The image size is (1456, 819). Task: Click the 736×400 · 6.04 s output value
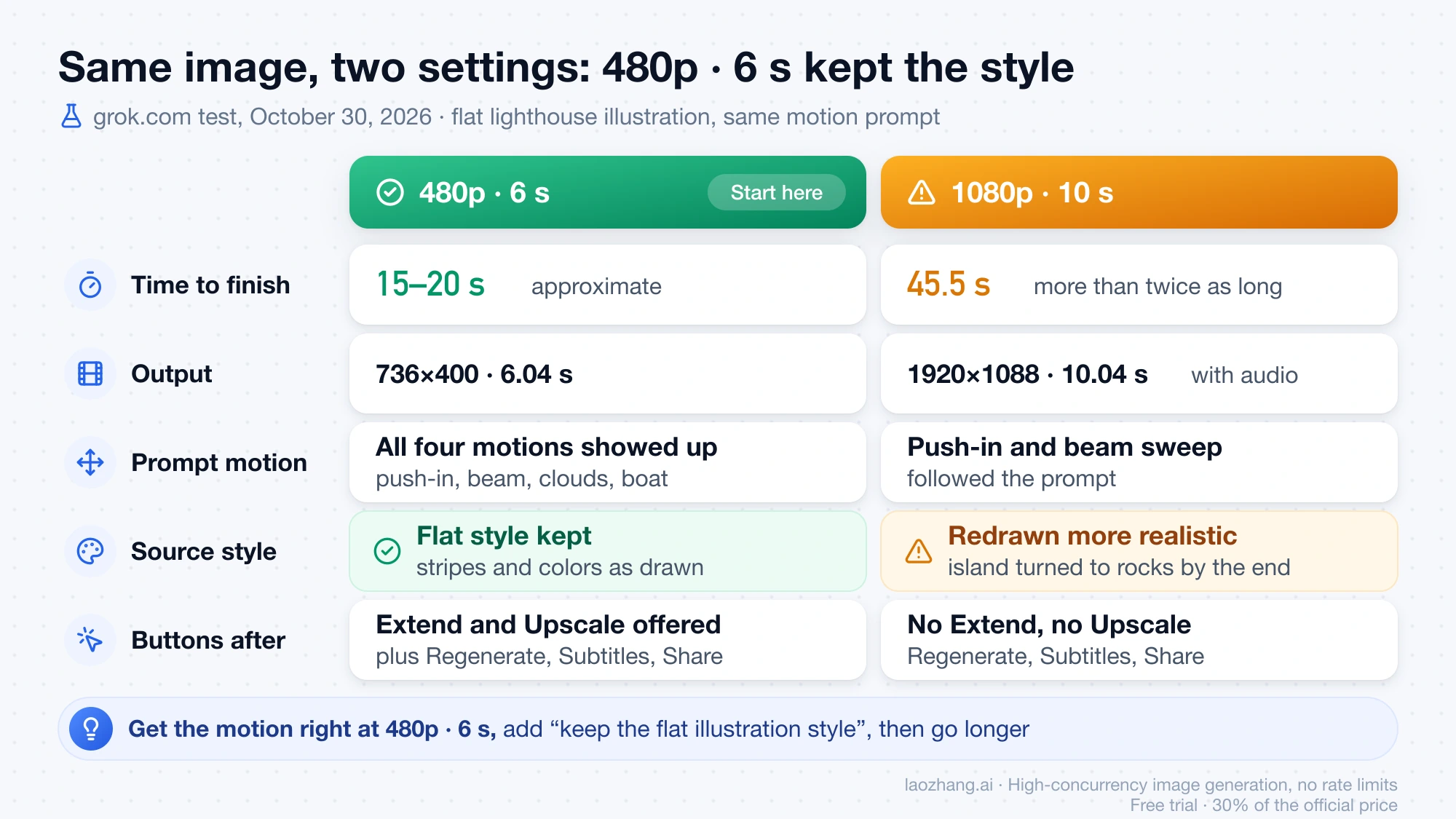(x=474, y=374)
